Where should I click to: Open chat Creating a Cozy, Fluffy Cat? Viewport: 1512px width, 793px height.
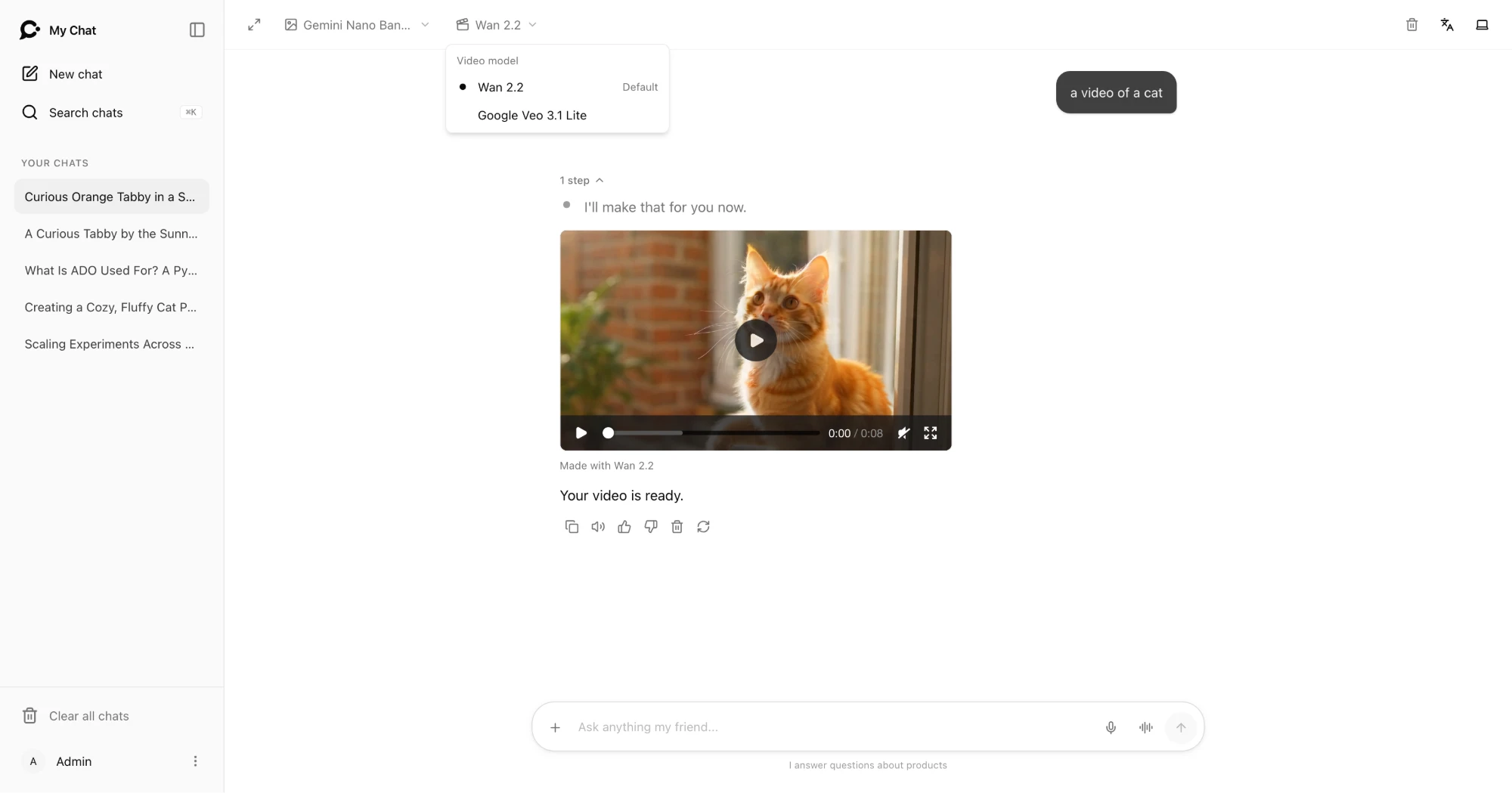point(111,307)
